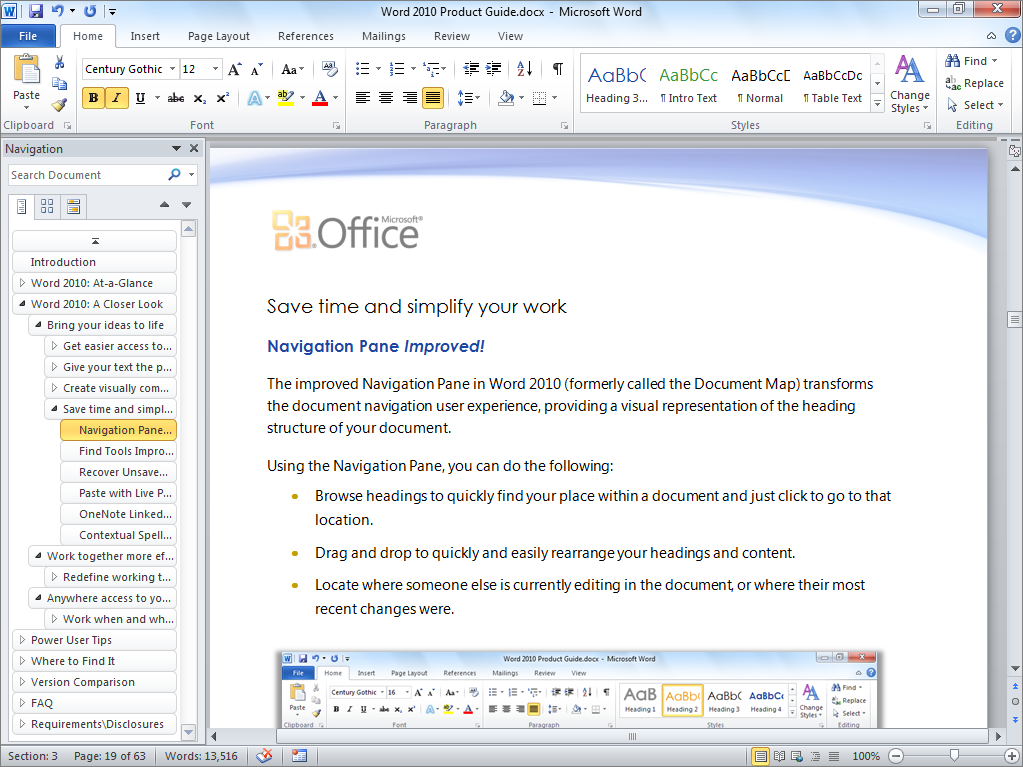
Task: Click the Text Effects icon
Action: (254, 98)
